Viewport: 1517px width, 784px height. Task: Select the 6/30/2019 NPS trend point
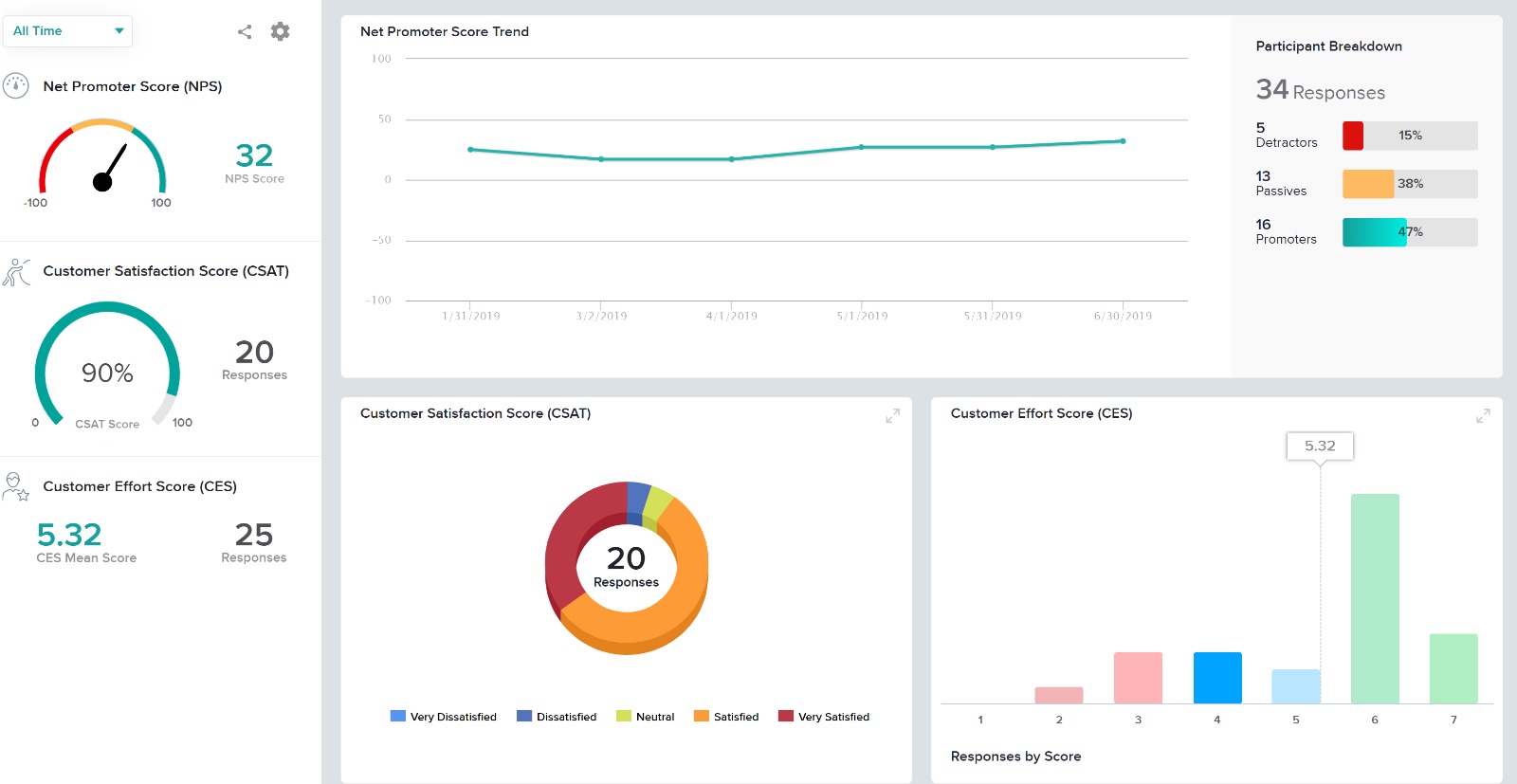pyautogui.click(x=1123, y=141)
